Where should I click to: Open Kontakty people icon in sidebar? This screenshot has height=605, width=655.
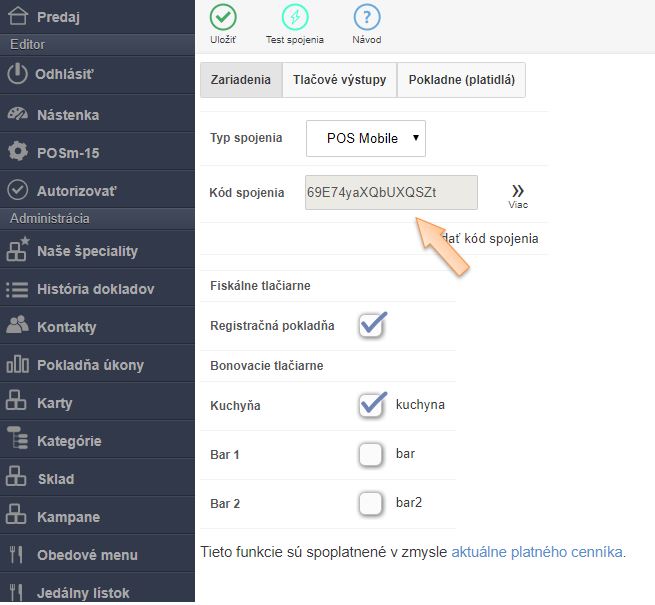click(17, 326)
